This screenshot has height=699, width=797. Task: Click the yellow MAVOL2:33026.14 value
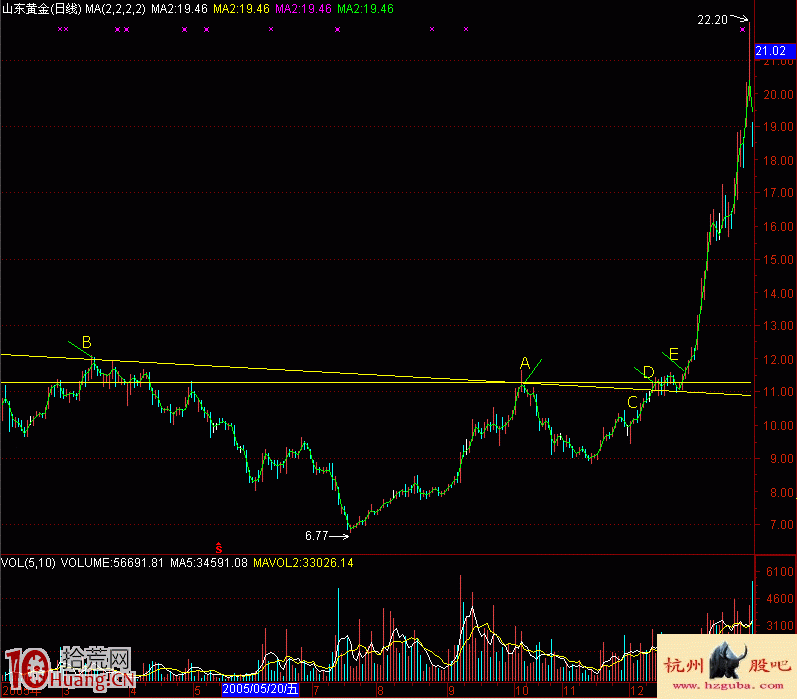[x=303, y=563]
